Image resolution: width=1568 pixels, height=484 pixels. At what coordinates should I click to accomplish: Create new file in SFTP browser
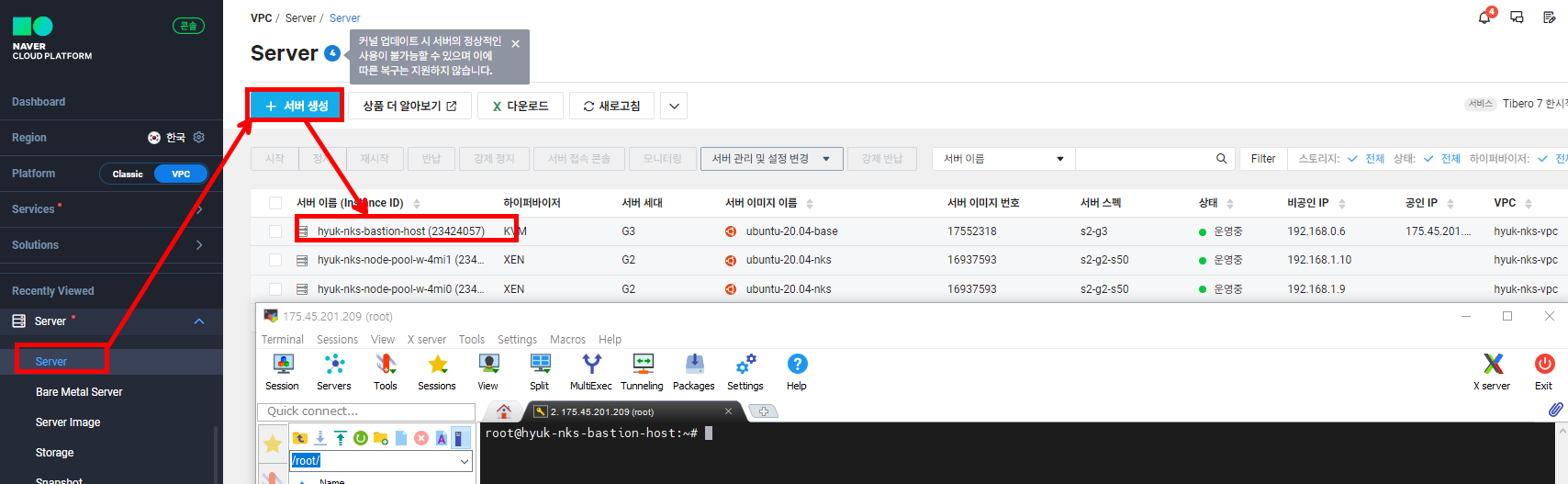coord(401,438)
